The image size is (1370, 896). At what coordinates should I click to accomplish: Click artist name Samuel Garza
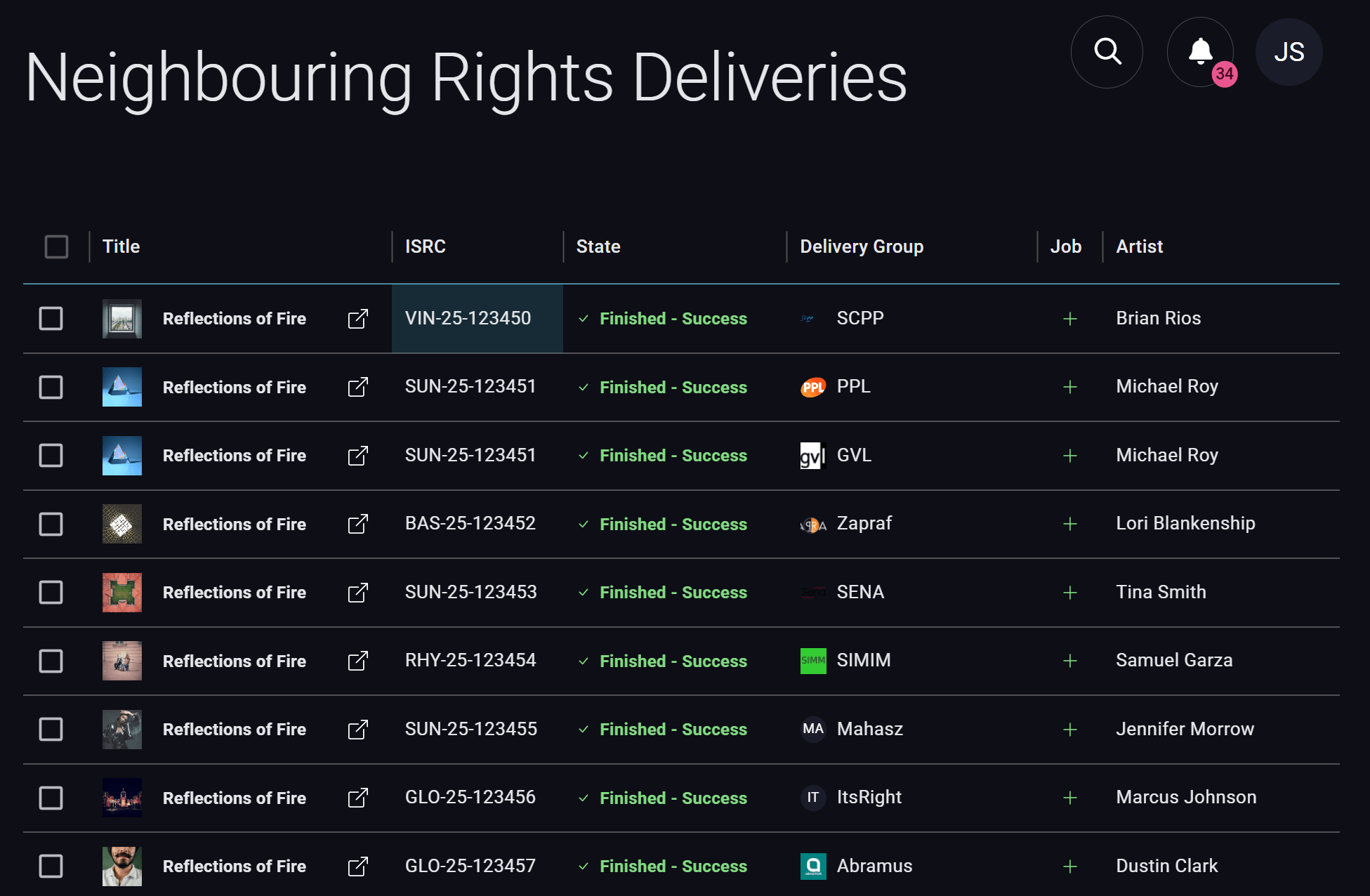point(1174,660)
